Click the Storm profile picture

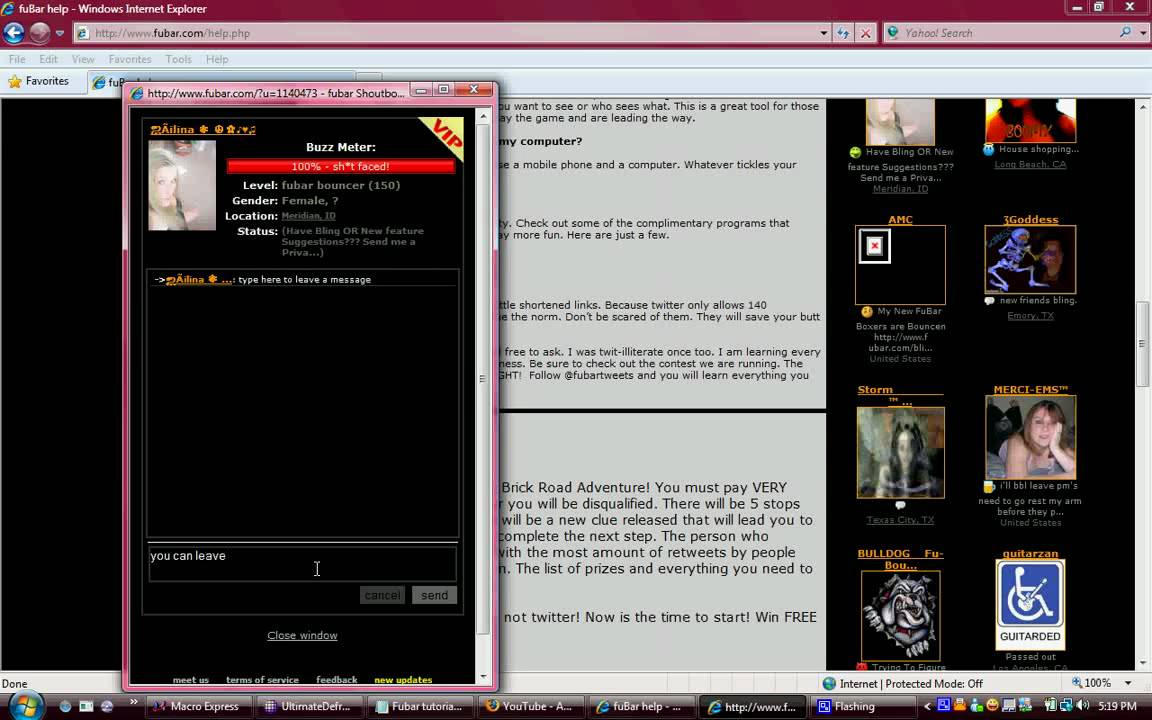coord(900,453)
